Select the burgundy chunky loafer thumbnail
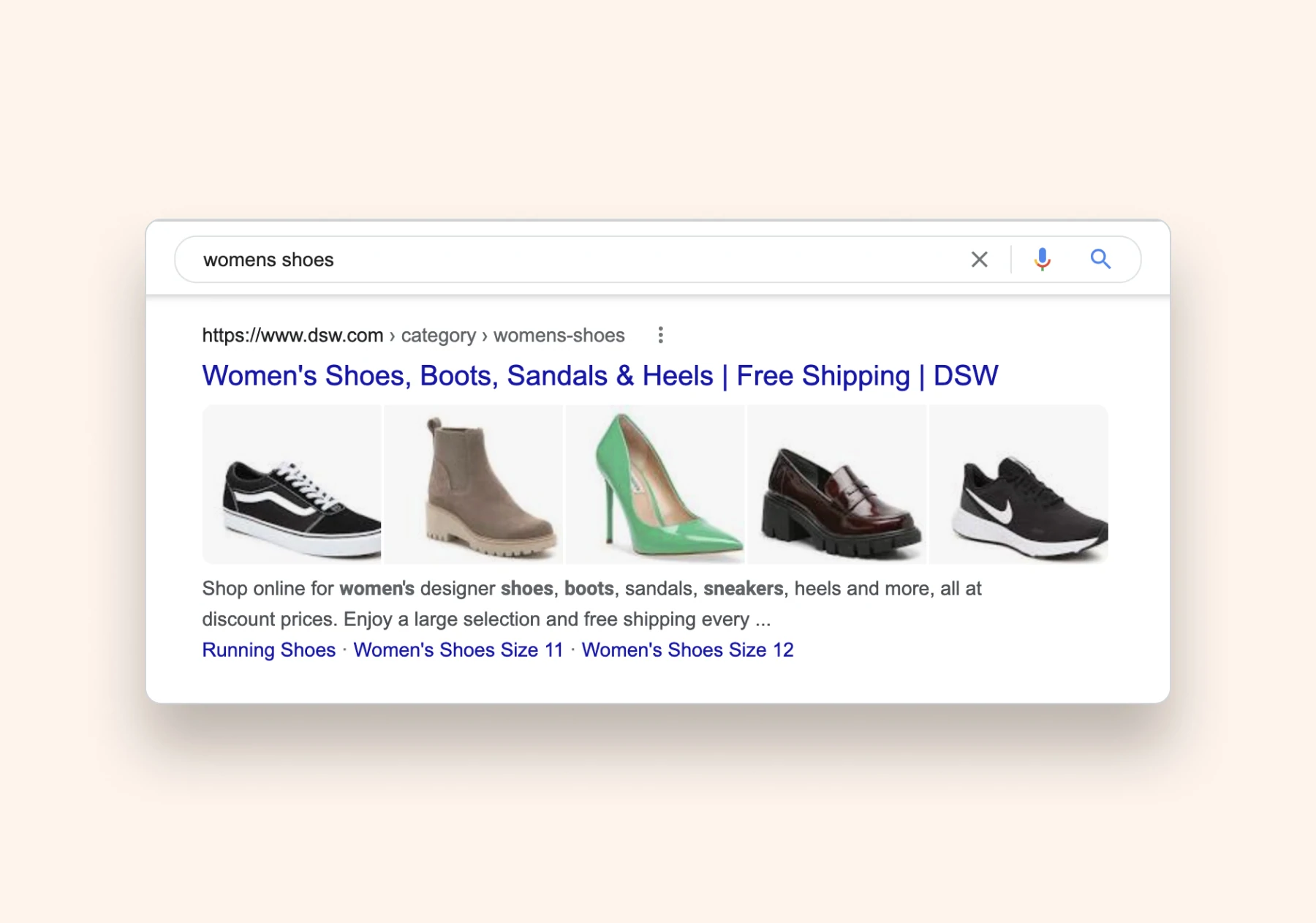Viewport: 1316px width, 923px height. (837, 484)
